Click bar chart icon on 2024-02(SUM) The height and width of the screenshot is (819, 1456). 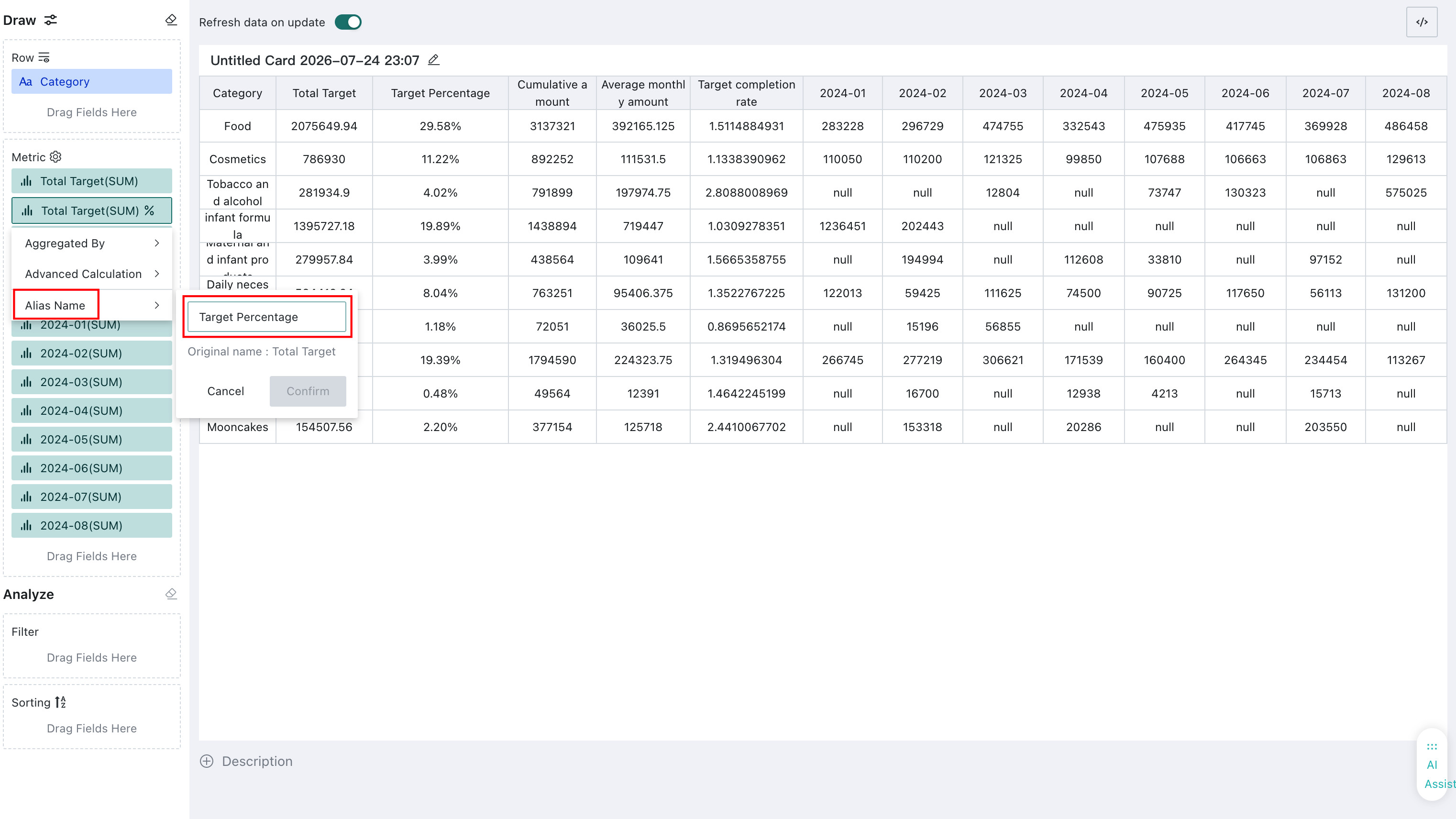(x=26, y=353)
